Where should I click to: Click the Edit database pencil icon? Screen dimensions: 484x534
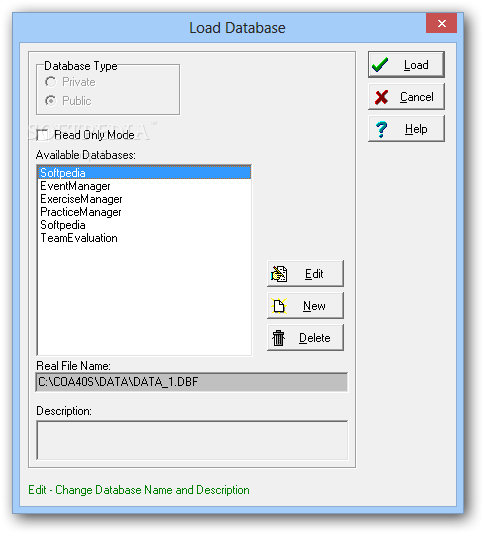[x=279, y=274]
